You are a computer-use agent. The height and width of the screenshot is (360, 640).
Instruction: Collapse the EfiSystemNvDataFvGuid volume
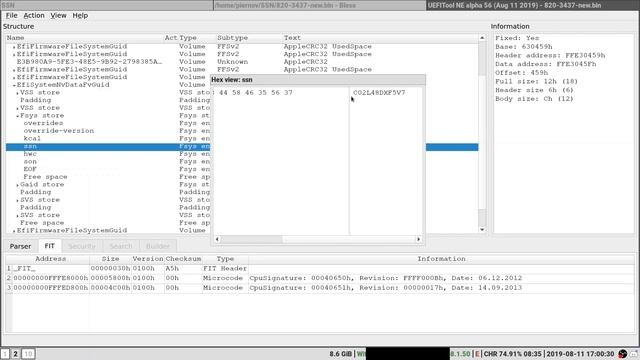(x=14, y=85)
